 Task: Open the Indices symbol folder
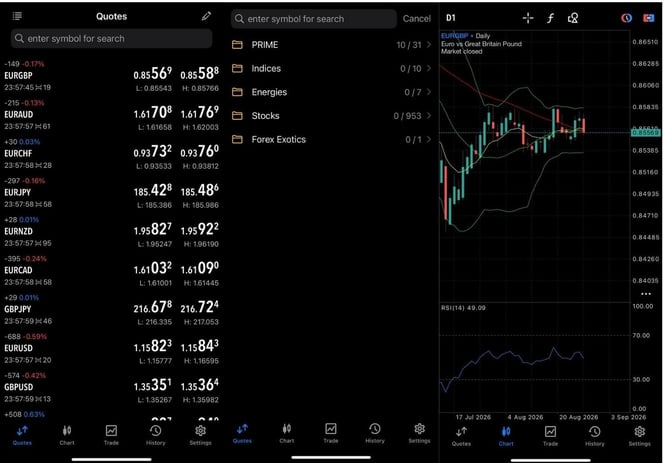point(332,68)
